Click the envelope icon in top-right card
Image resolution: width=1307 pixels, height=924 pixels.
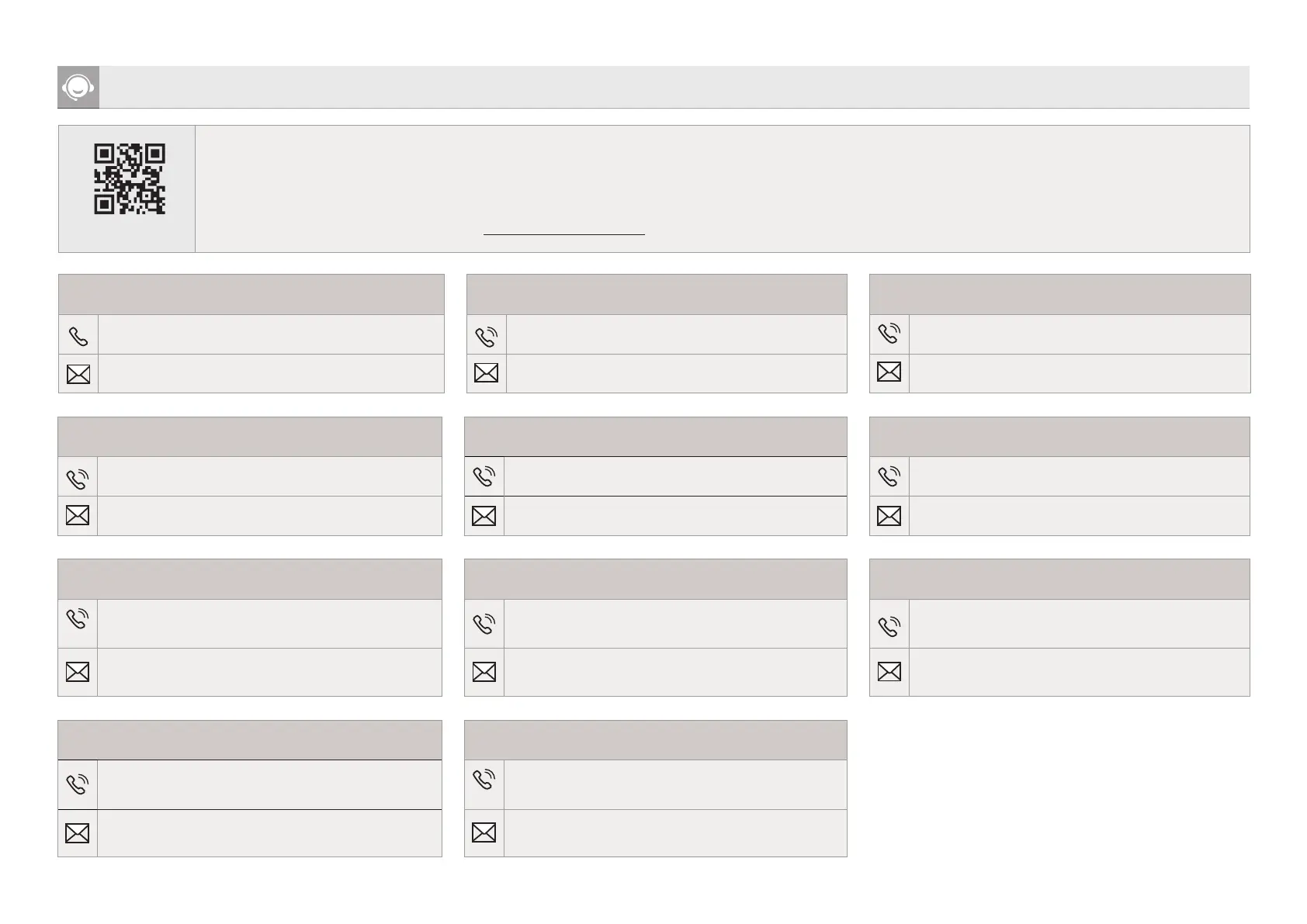(x=889, y=372)
